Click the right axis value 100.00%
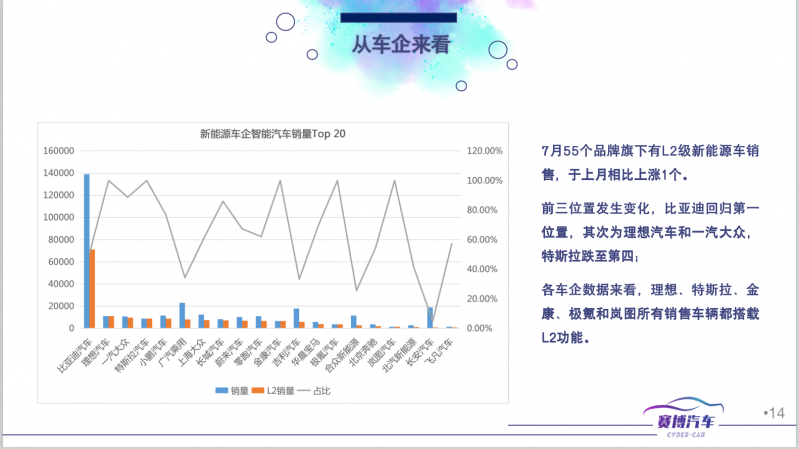799x449 pixels. [485, 180]
